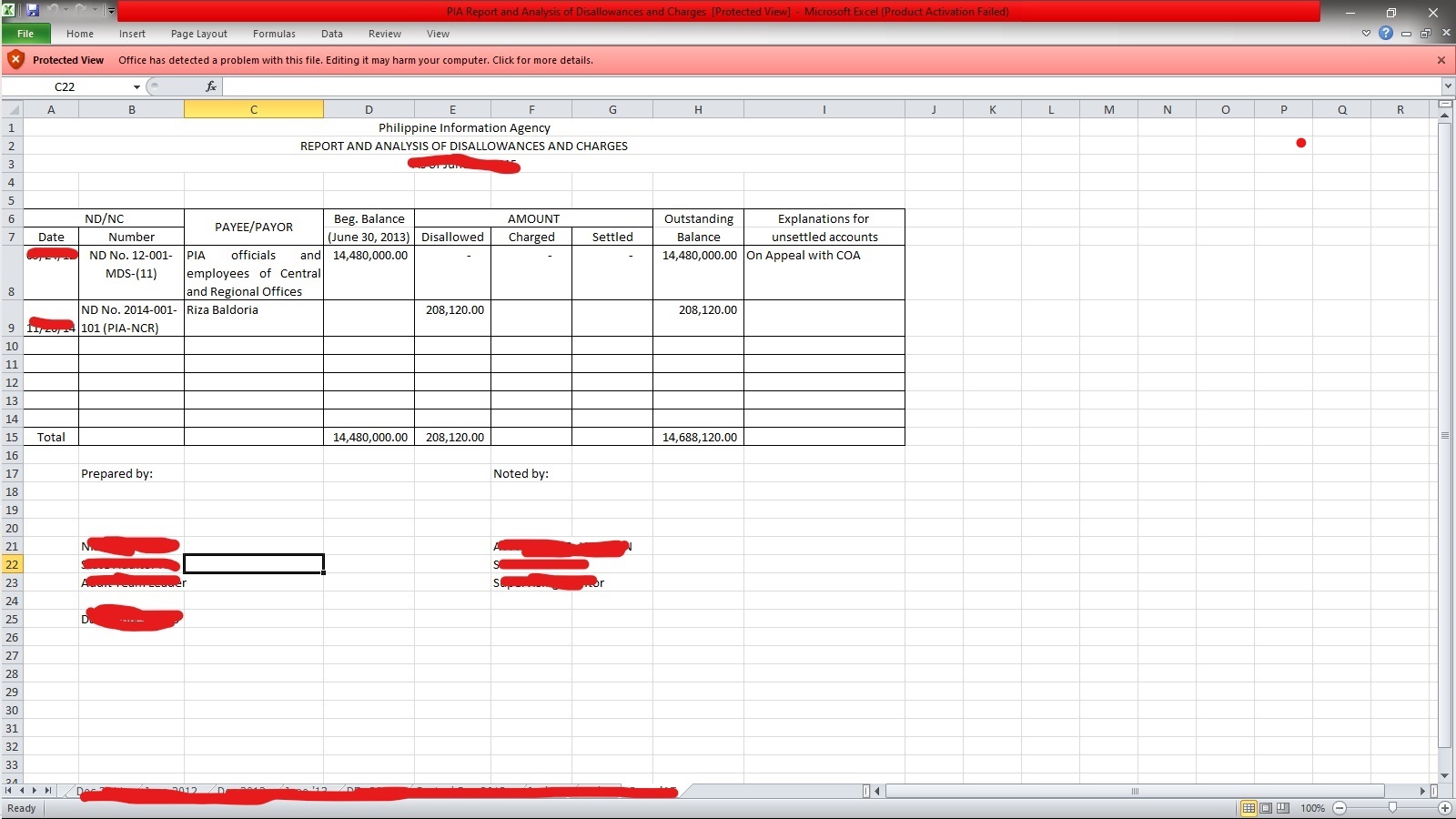1456x819 pixels.
Task: Click the horizontal scrollbar left arrow
Action: 878,791
